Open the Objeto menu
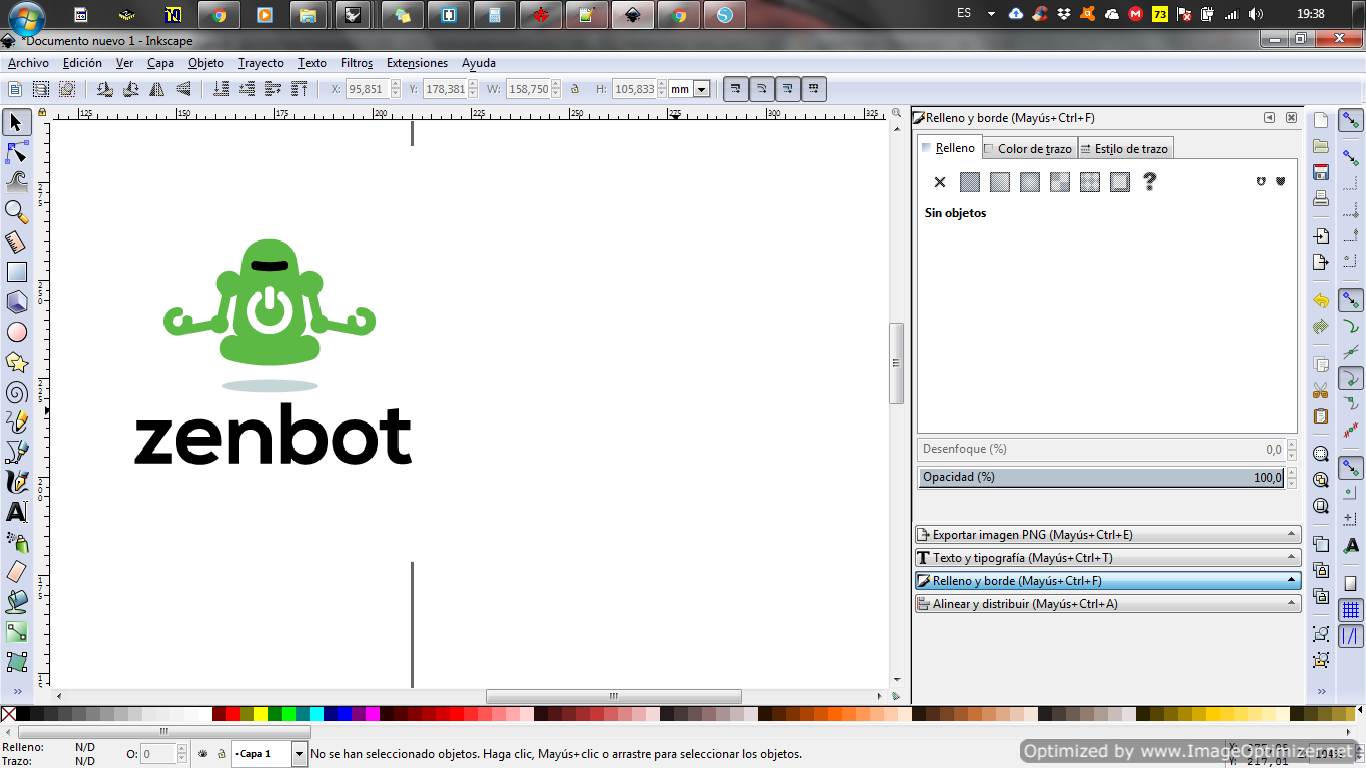This screenshot has height=768, width=1366. (206, 63)
